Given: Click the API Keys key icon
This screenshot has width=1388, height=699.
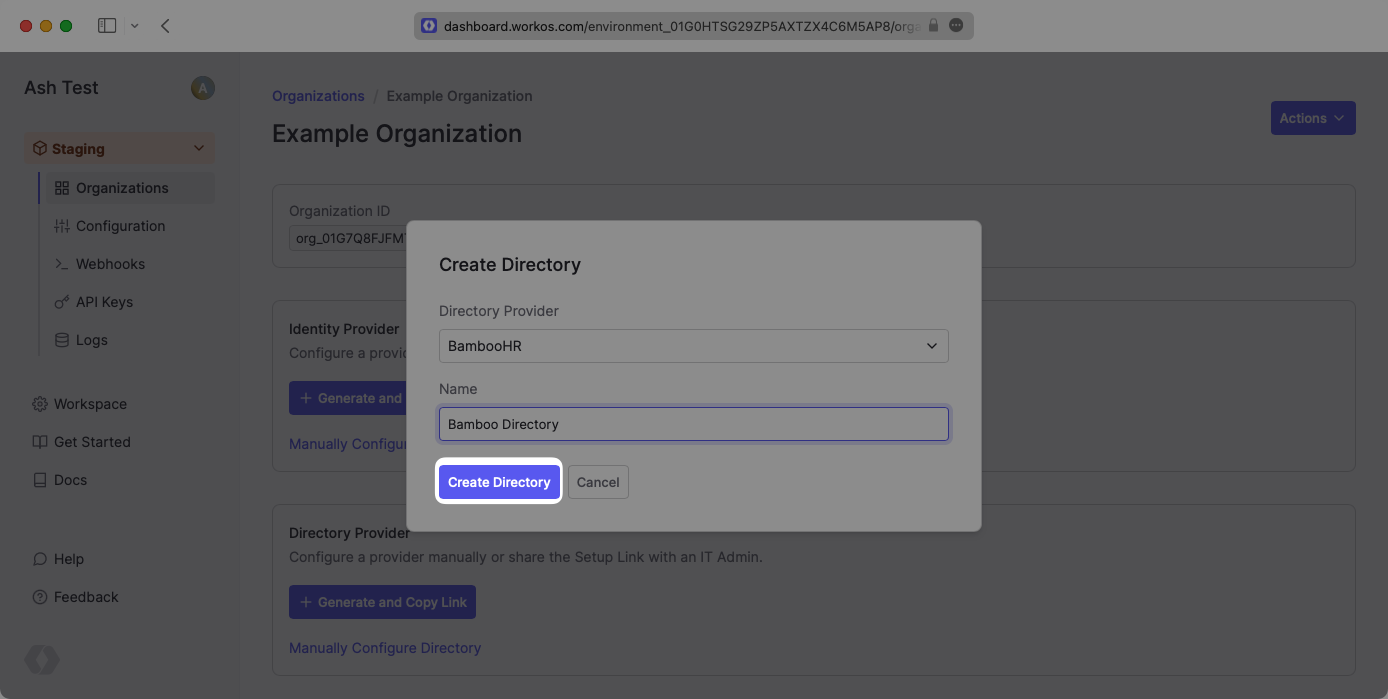Looking at the screenshot, I should pyautogui.click(x=61, y=302).
